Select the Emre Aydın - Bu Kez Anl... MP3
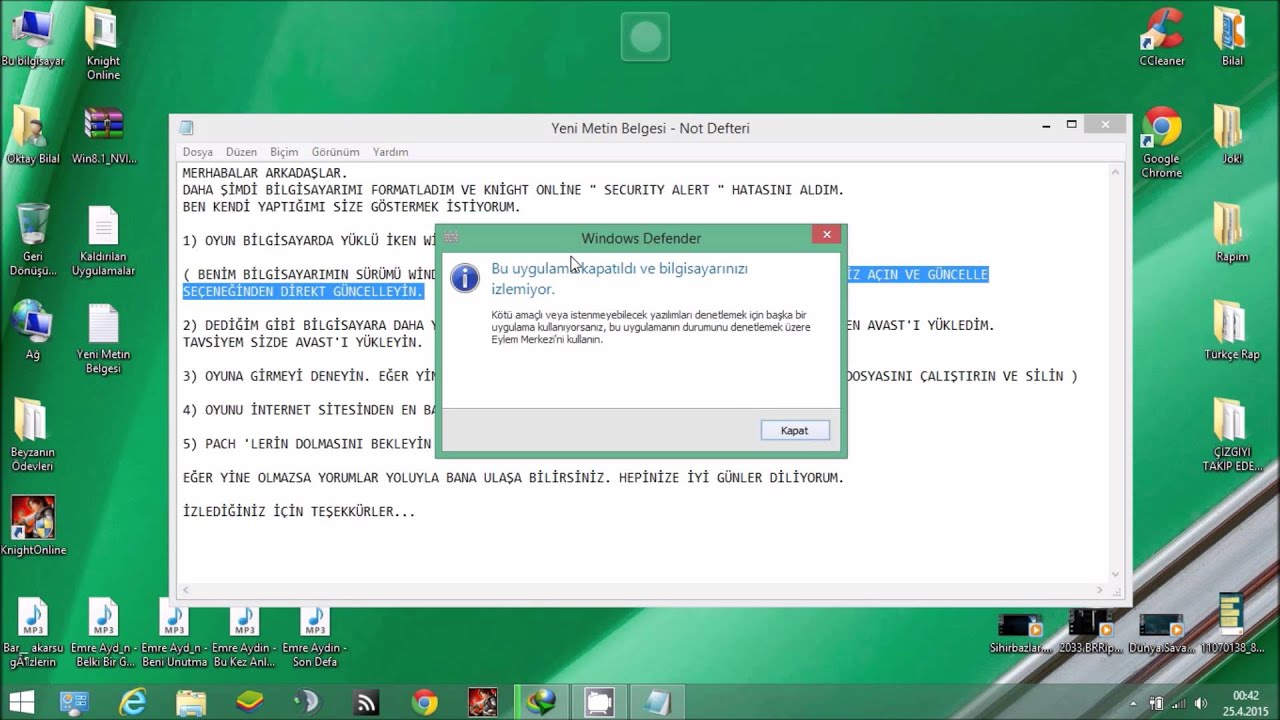Viewport: 1280px width, 720px height. [x=244, y=634]
